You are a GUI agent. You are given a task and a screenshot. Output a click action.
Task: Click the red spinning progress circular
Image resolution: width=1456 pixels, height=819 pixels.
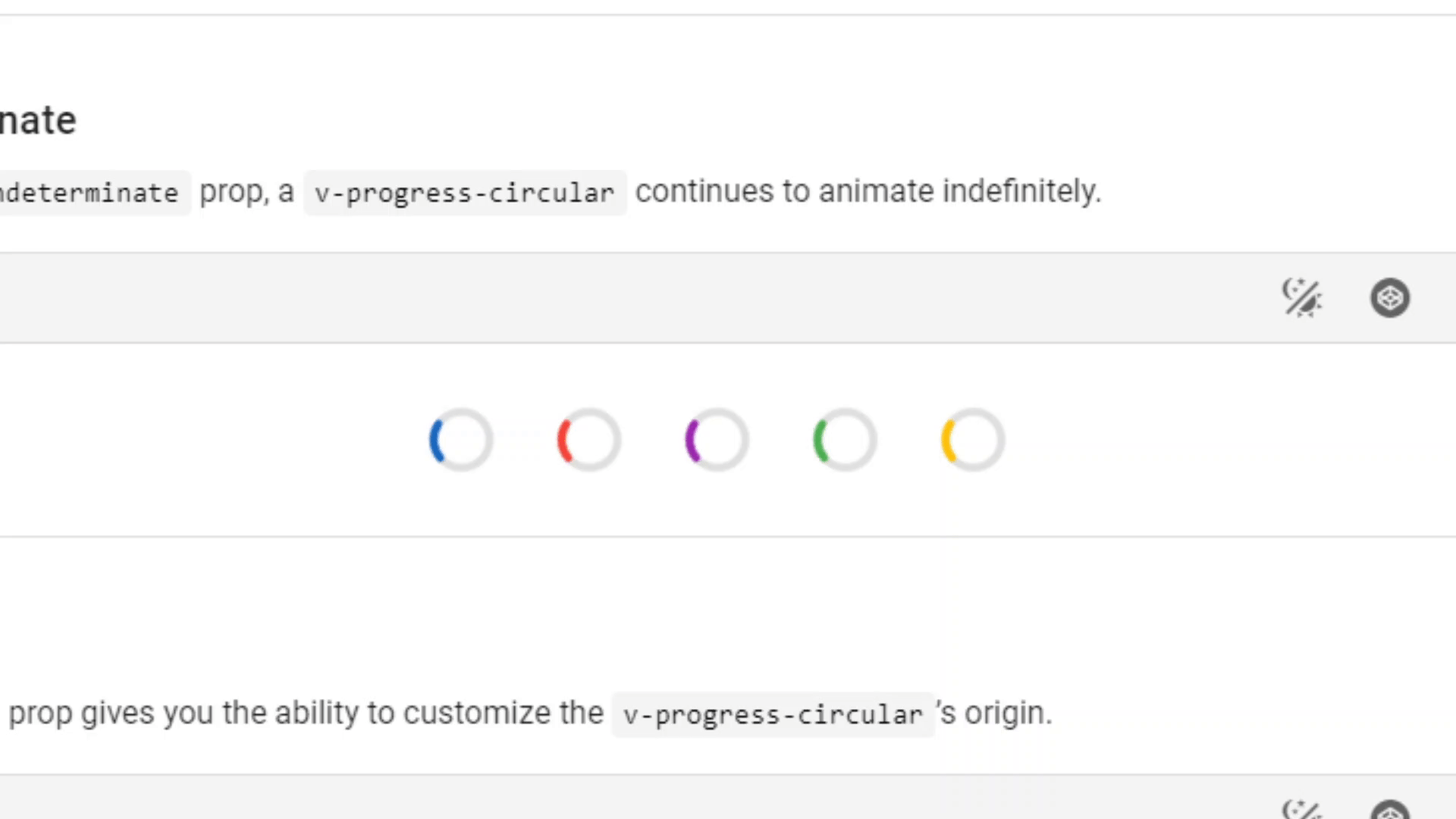click(588, 440)
